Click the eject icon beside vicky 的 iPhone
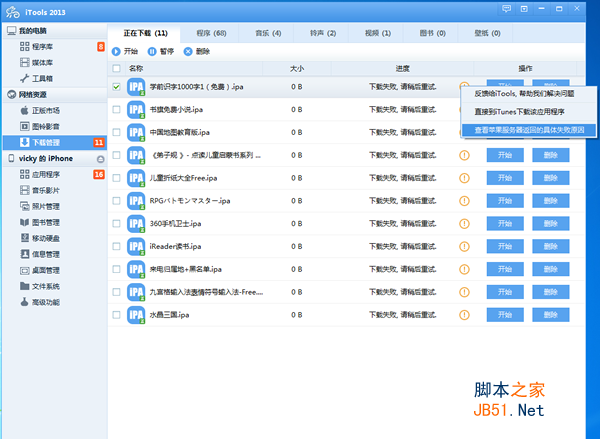600x439 pixels. coord(100,159)
